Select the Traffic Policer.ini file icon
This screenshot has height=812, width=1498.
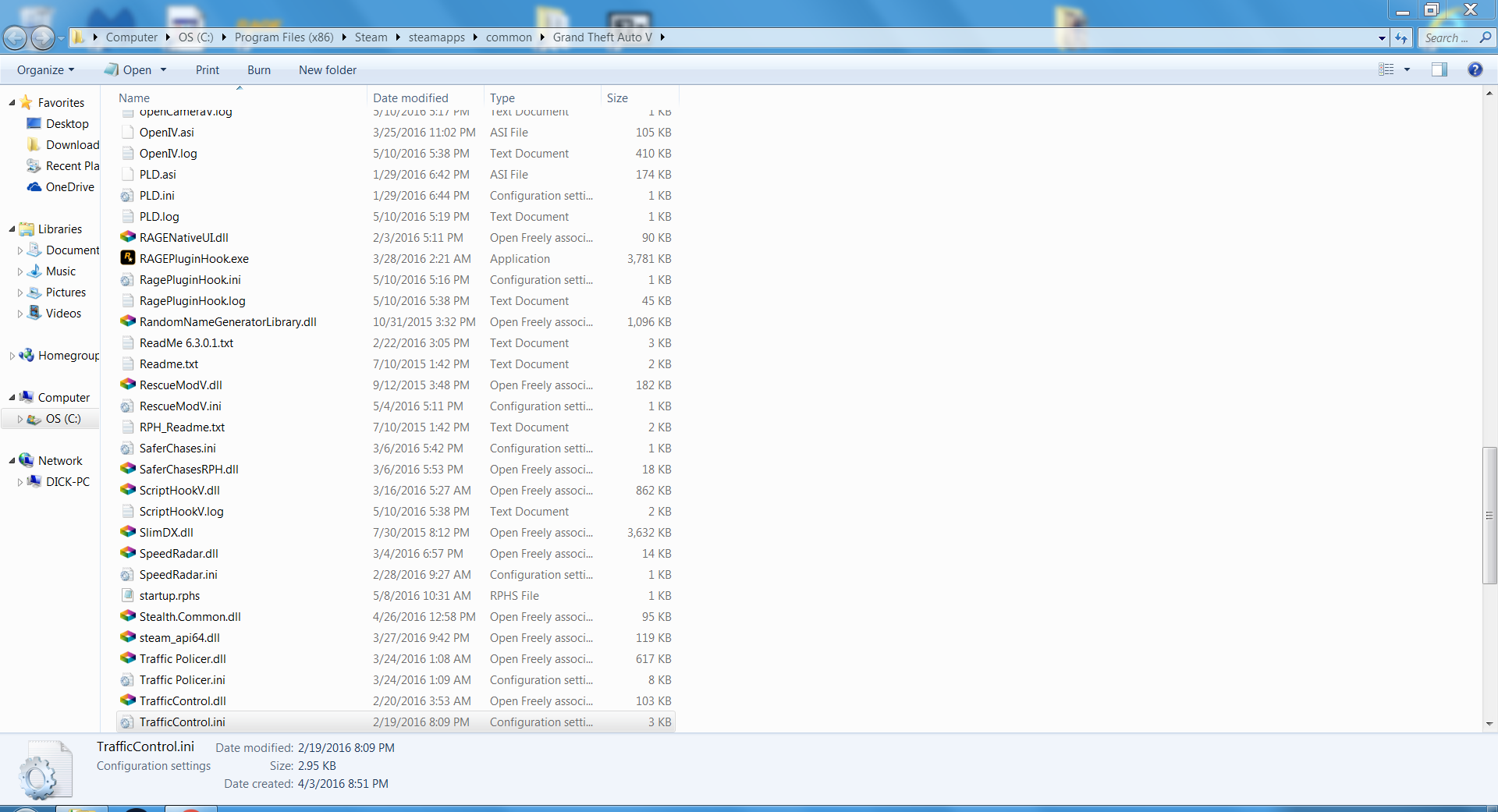click(x=126, y=679)
